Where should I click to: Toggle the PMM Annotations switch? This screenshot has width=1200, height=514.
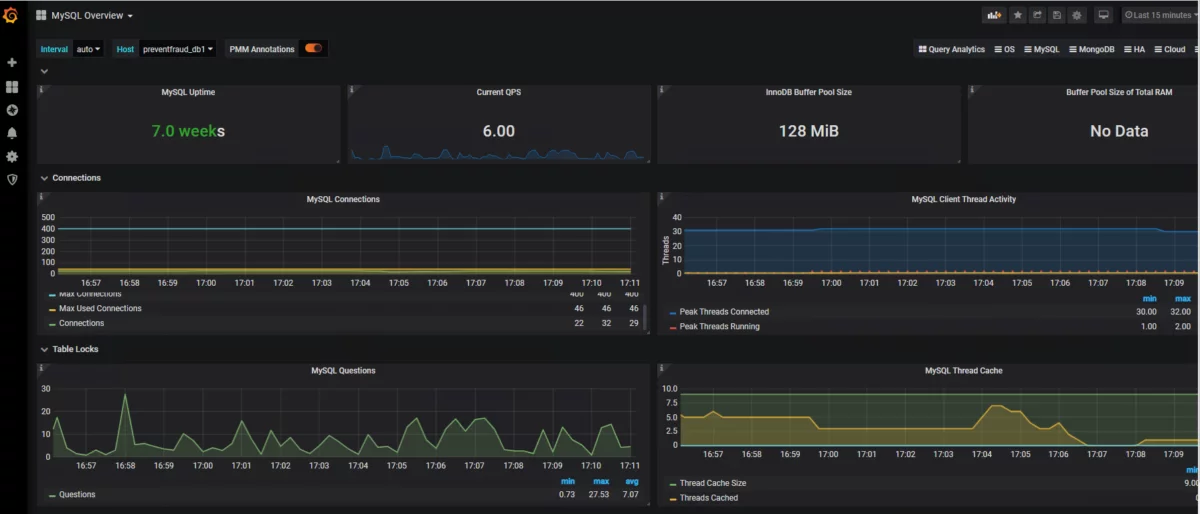(314, 48)
